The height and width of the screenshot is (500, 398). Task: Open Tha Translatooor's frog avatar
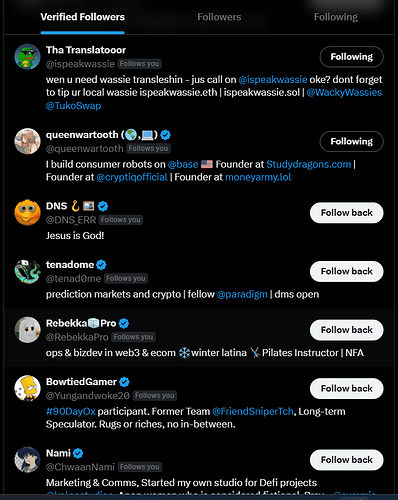tap(27, 57)
